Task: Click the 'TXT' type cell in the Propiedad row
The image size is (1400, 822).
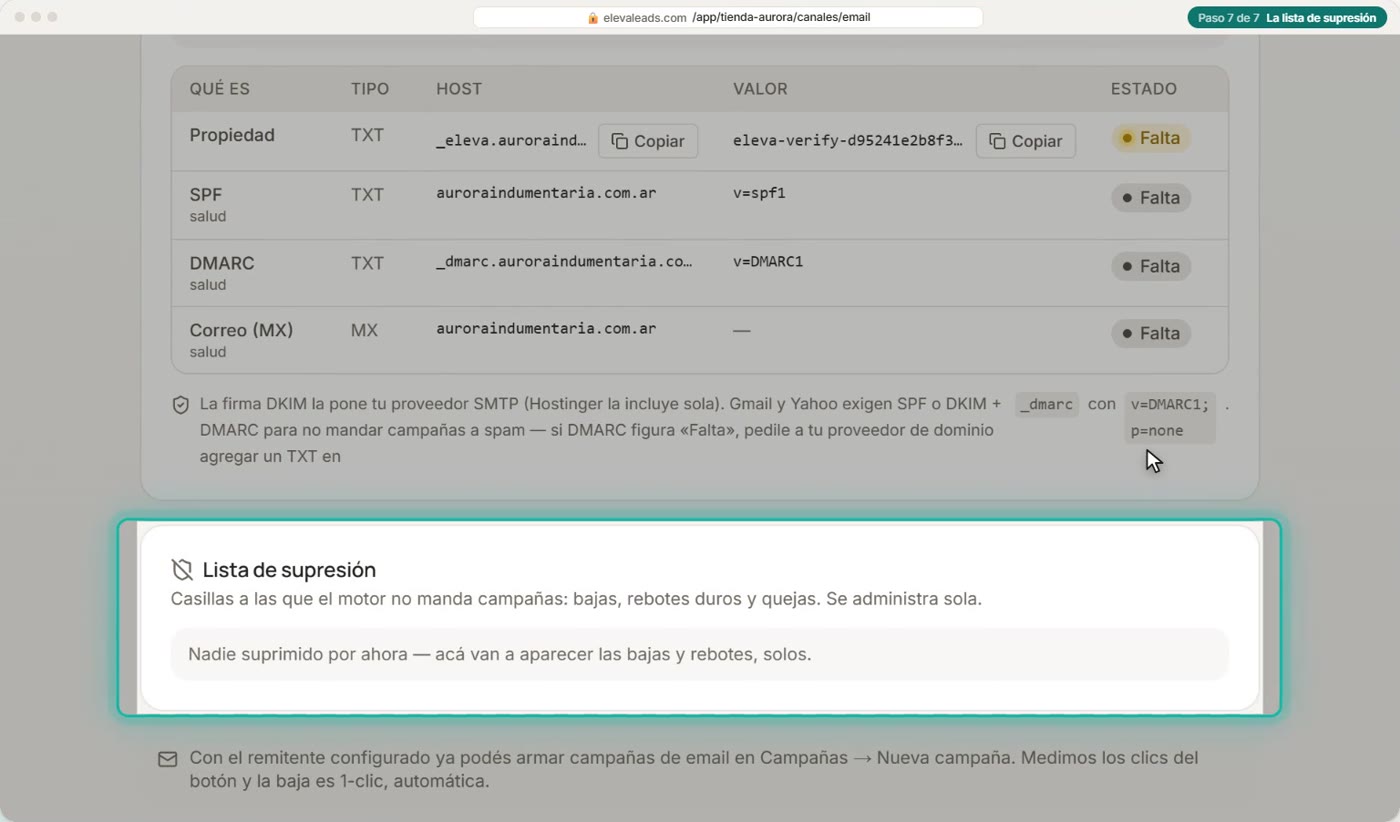Action: point(367,134)
